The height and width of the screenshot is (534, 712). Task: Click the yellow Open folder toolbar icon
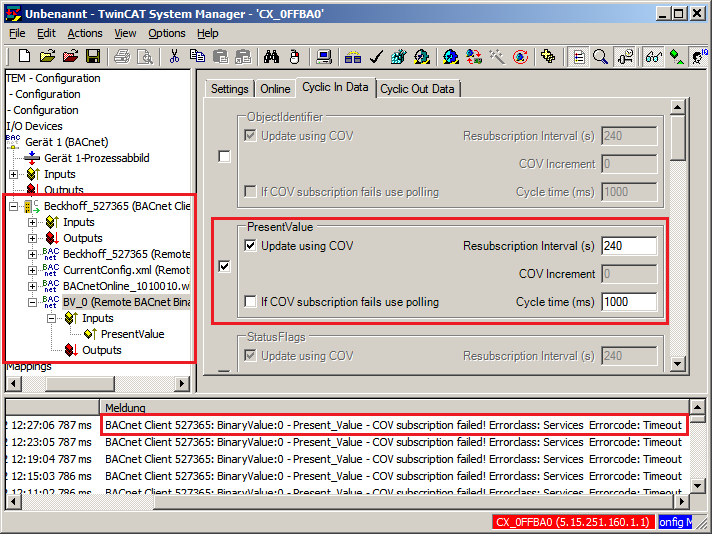(47, 57)
